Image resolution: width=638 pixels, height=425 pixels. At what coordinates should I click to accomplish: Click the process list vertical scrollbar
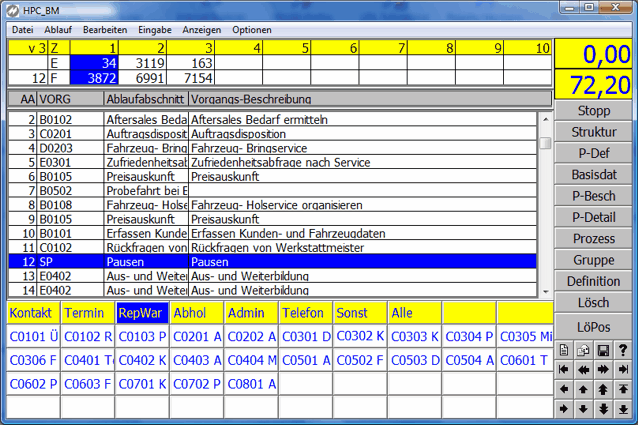click(545, 200)
